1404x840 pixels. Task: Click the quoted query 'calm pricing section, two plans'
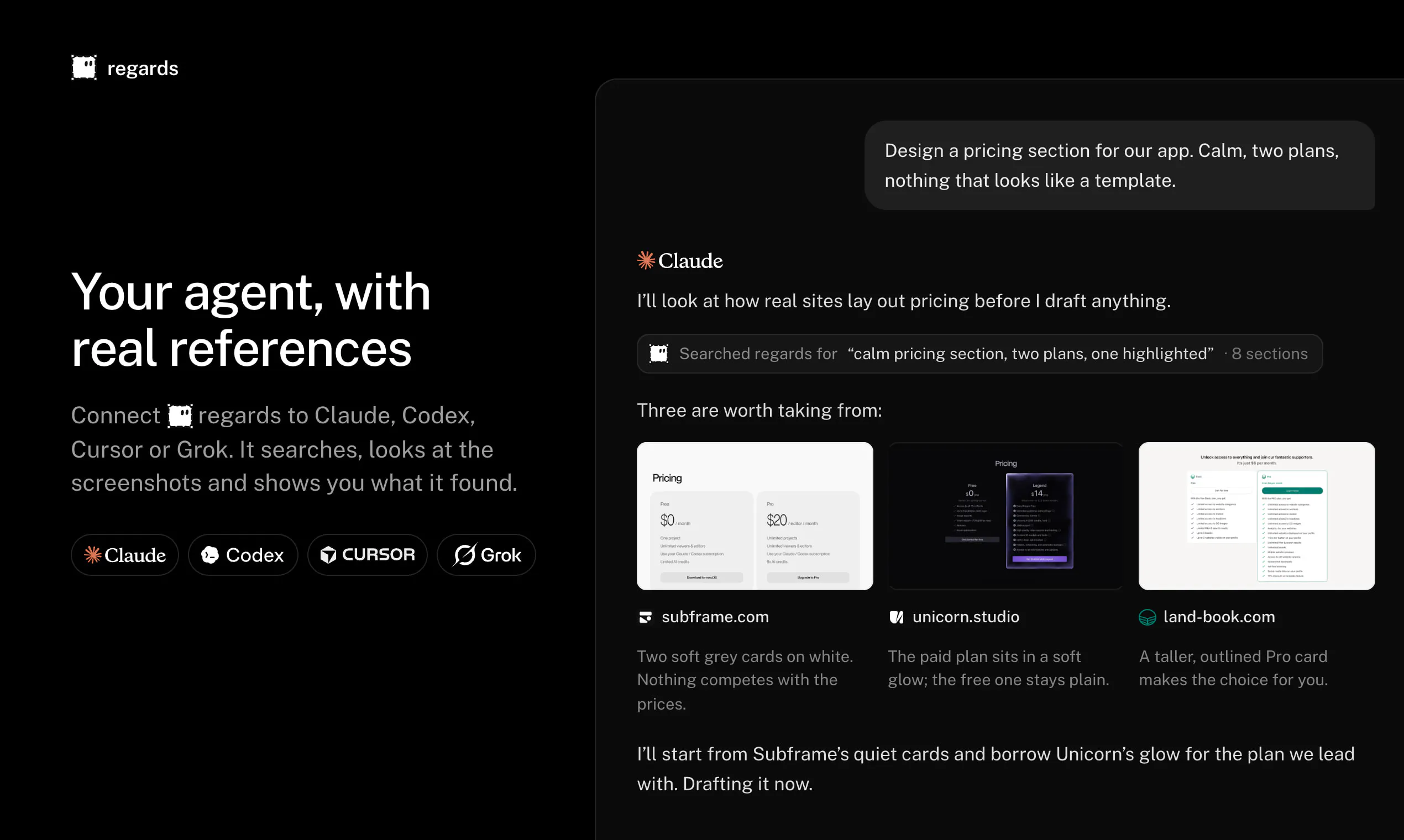[x=1030, y=354]
